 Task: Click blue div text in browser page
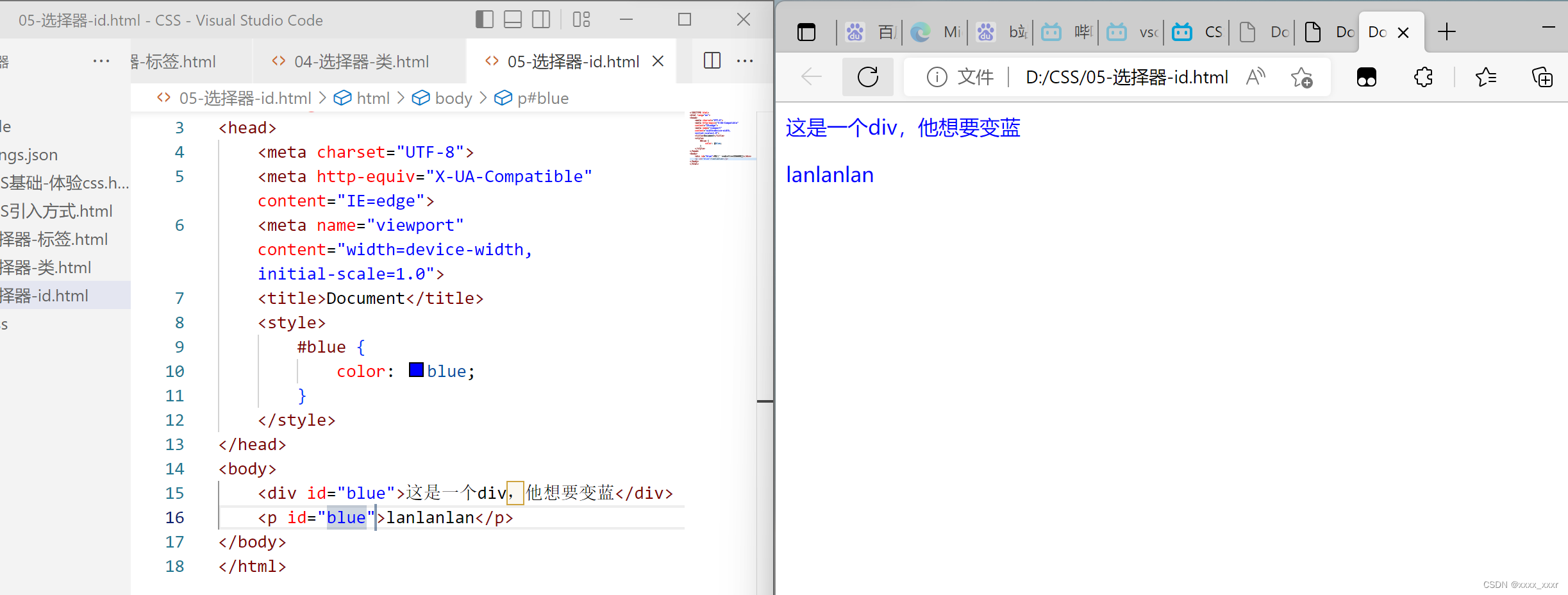[903, 128]
